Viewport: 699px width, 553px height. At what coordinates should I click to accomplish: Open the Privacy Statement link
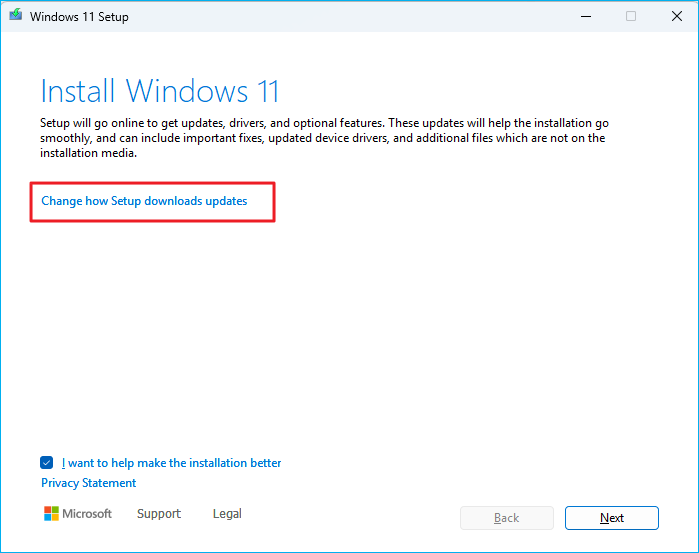pos(88,483)
